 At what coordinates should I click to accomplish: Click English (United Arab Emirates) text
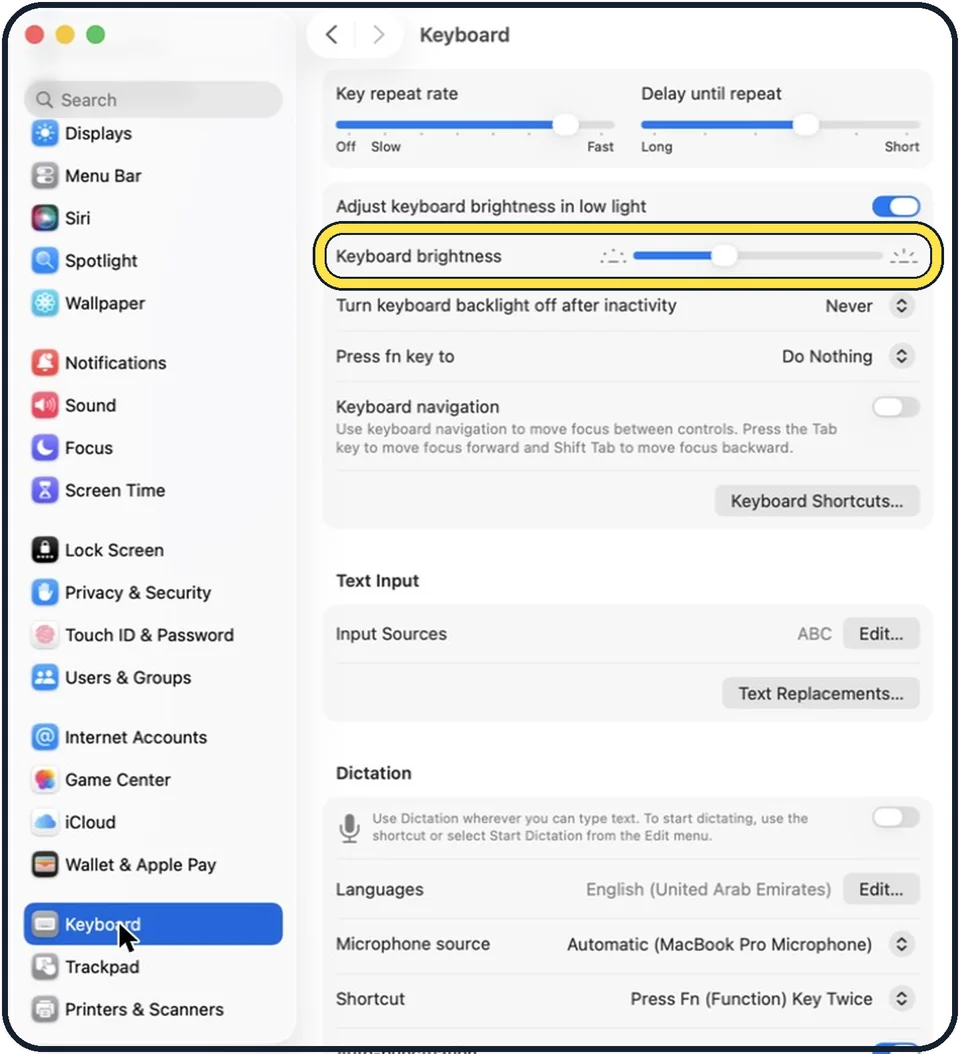coord(708,889)
